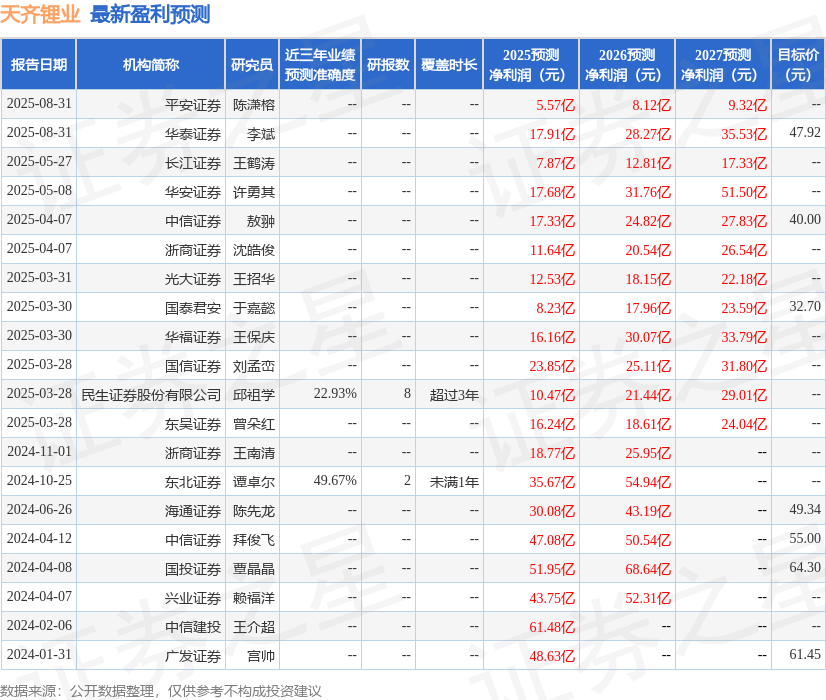Image resolution: width=826 pixels, height=700 pixels.
Task: Click the 机构简称 column header
Action: [148, 62]
